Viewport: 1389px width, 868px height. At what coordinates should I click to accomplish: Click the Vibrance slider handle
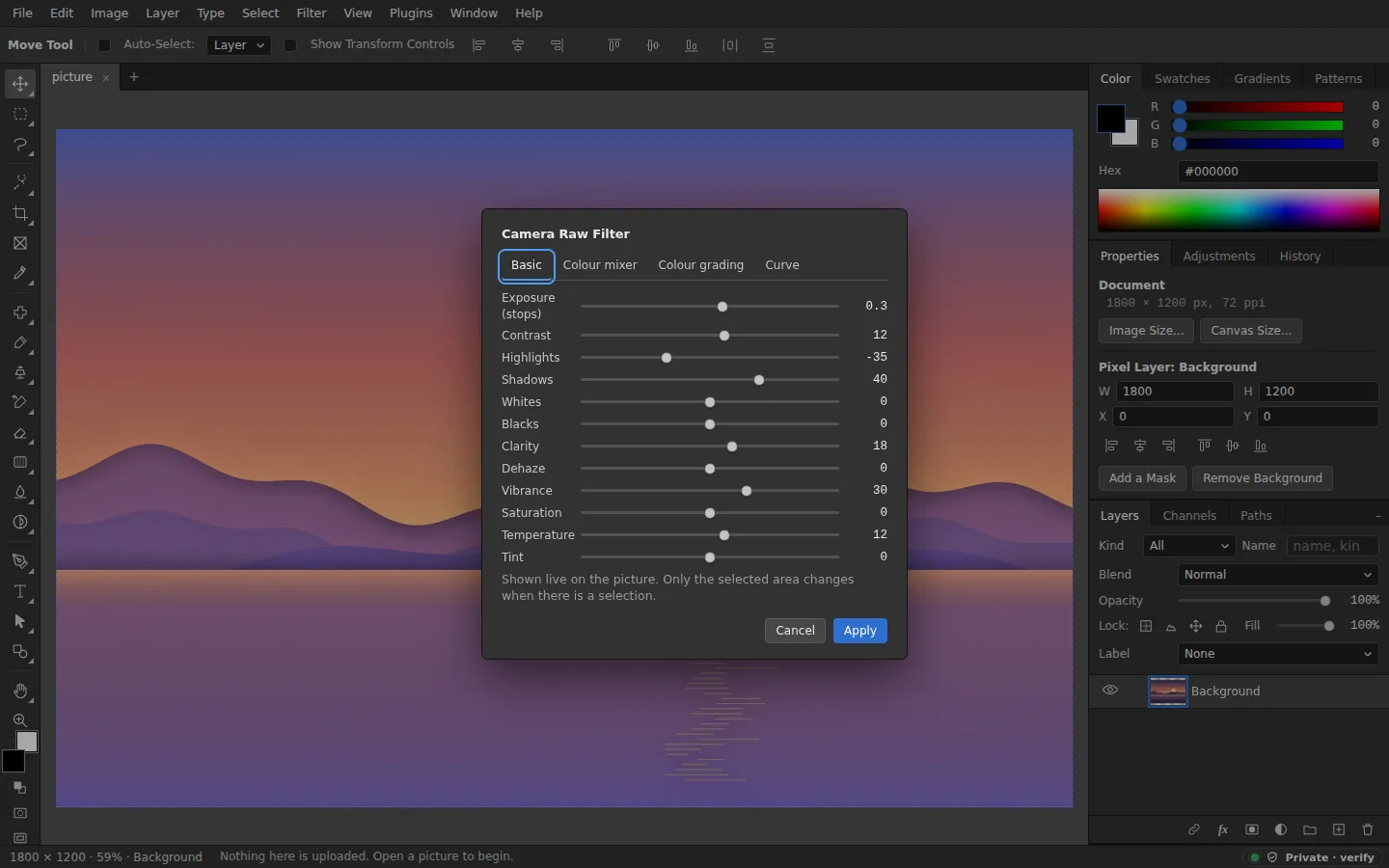pos(747,491)
